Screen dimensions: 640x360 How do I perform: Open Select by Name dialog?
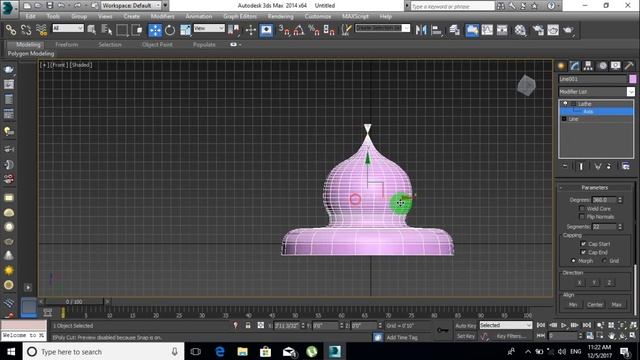(x=107, y=30)
